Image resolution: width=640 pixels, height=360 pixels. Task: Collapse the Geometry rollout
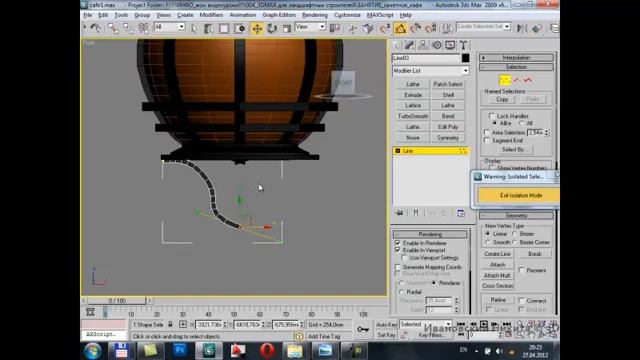pos(516,216)
